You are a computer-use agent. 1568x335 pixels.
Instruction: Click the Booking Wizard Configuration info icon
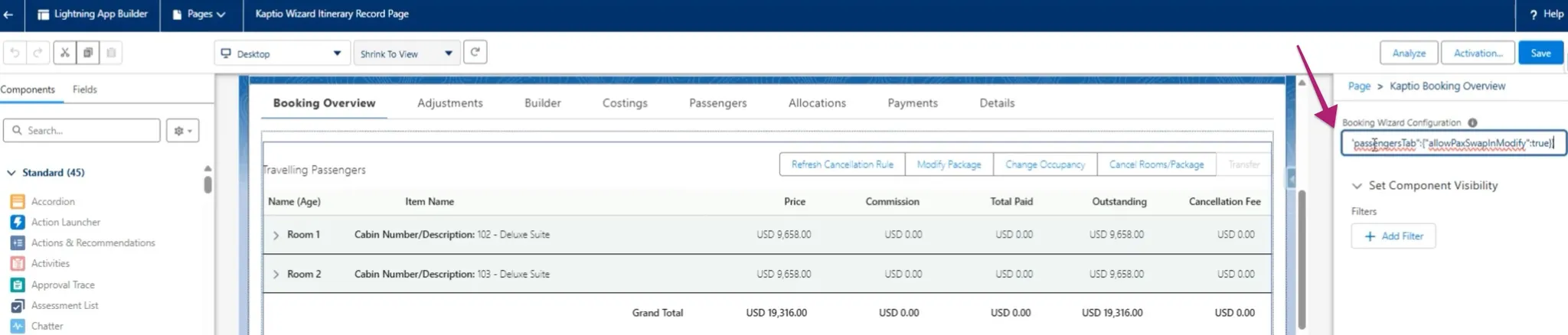point(1472,122)
